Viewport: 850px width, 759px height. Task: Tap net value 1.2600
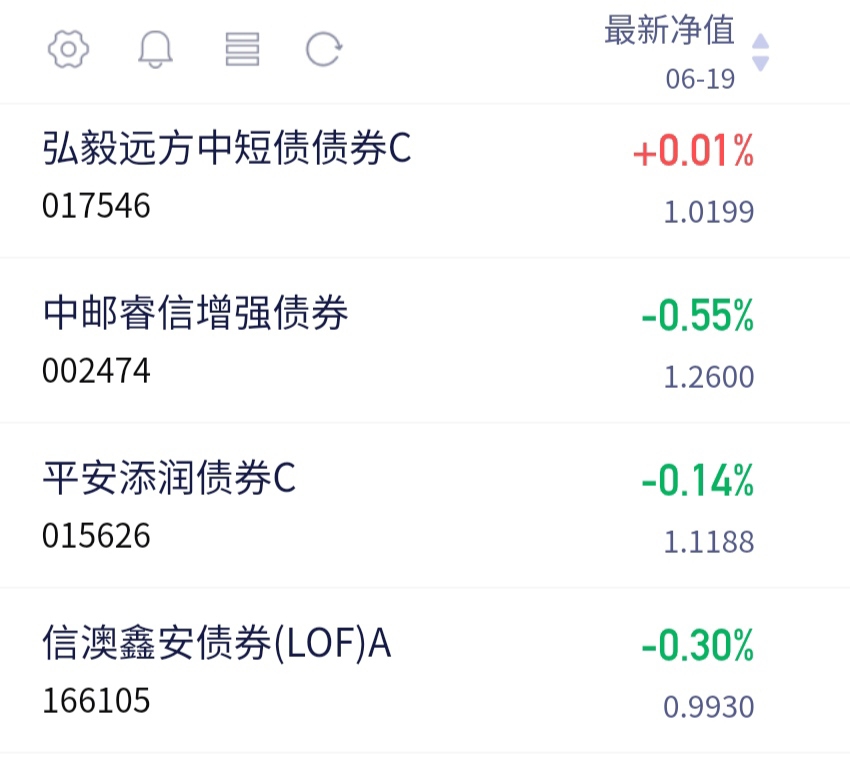pos(709,377)
